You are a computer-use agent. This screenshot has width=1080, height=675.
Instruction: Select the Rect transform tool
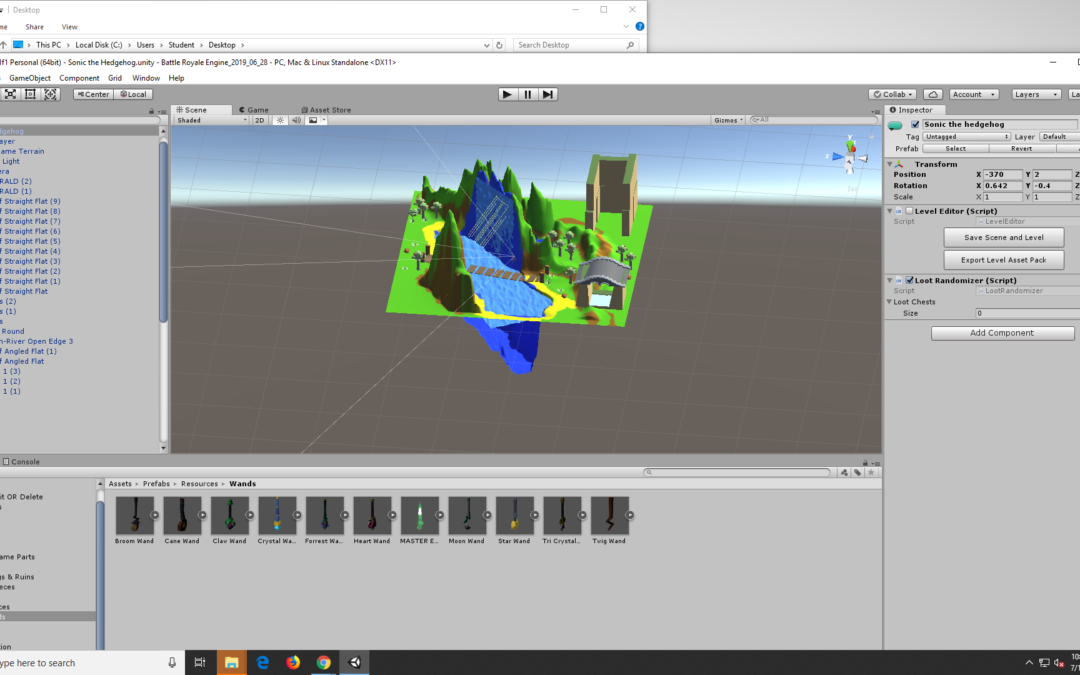[30, 94]
